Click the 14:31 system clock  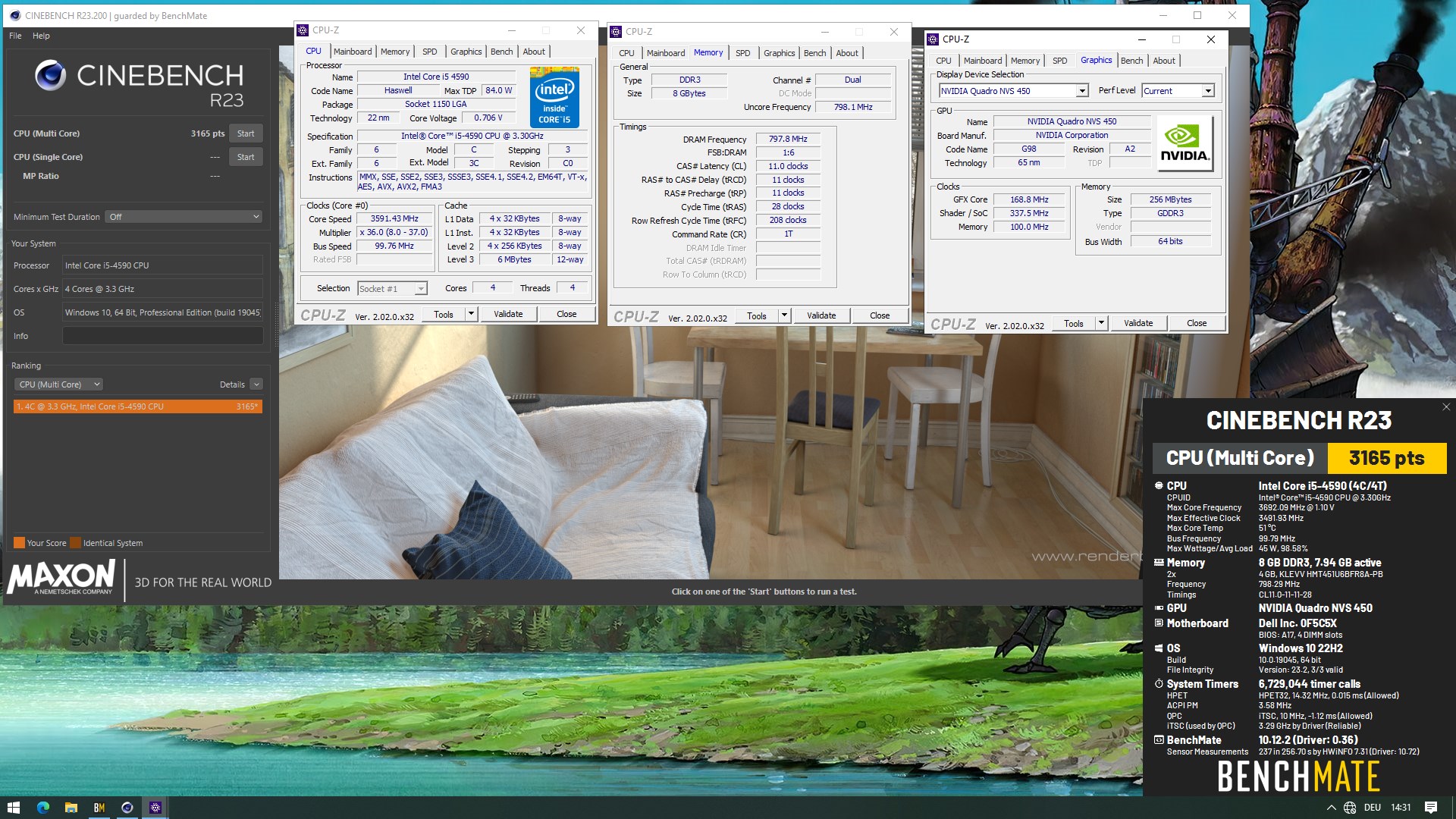[1401, 808]
